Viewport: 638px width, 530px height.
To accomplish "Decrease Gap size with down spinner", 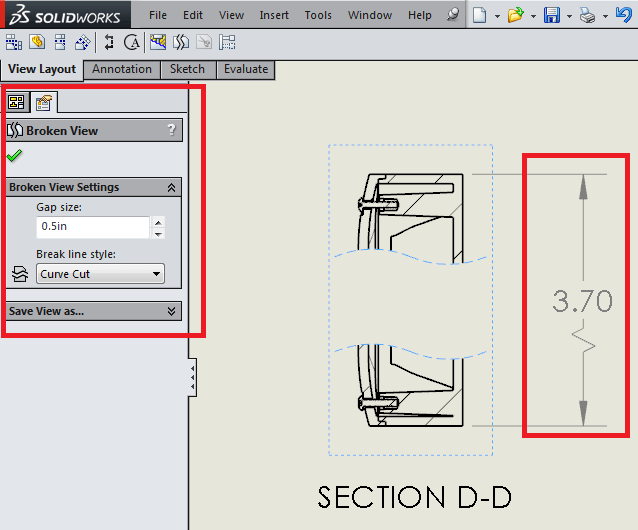I will 158,233.
